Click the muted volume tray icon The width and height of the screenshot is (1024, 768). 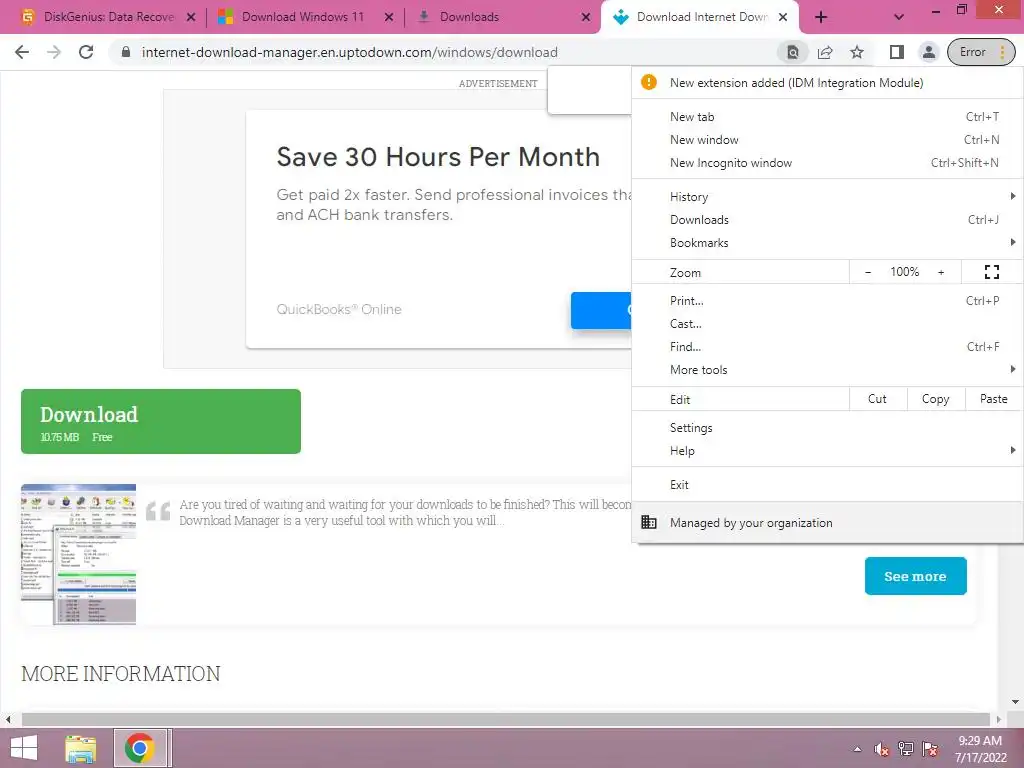point(882,749)
